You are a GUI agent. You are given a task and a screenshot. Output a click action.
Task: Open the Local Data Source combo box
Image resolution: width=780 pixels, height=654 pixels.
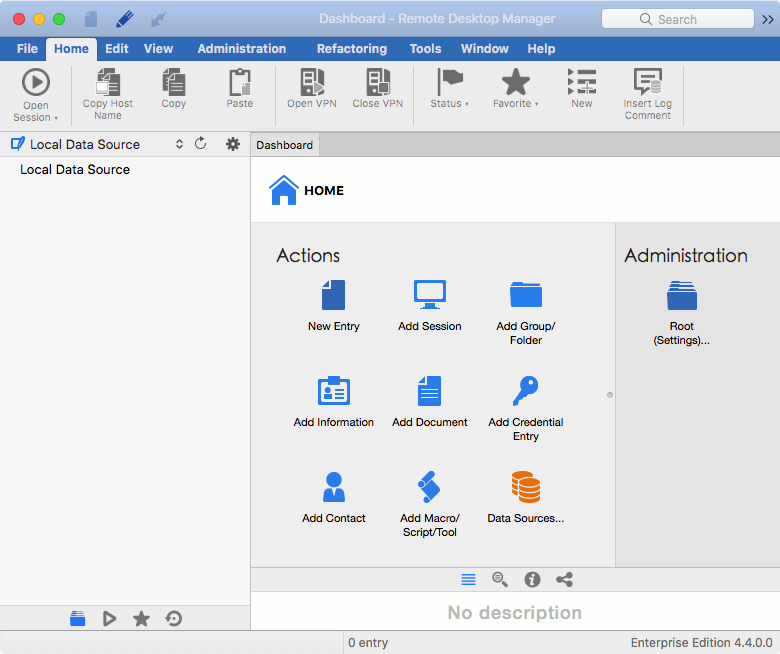(97, 144)
